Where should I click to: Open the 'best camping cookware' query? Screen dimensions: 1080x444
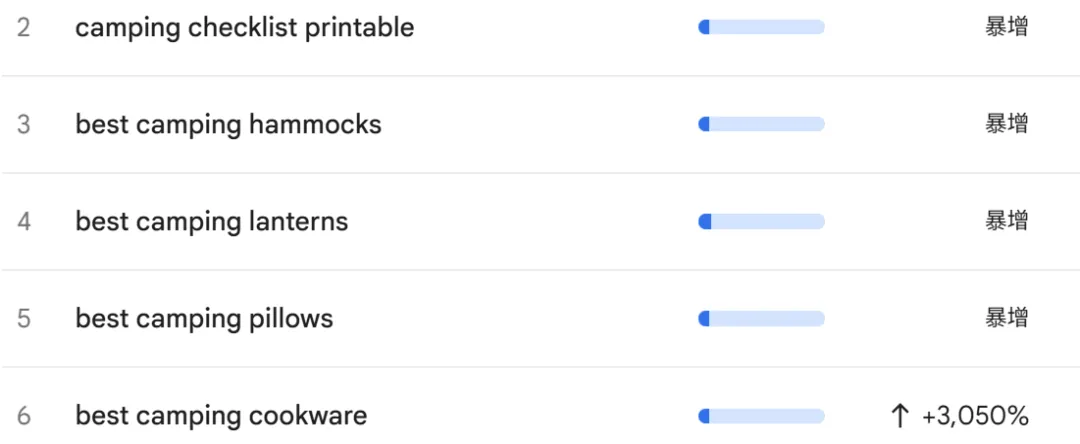pyautogui.click(x=221, y=416)
